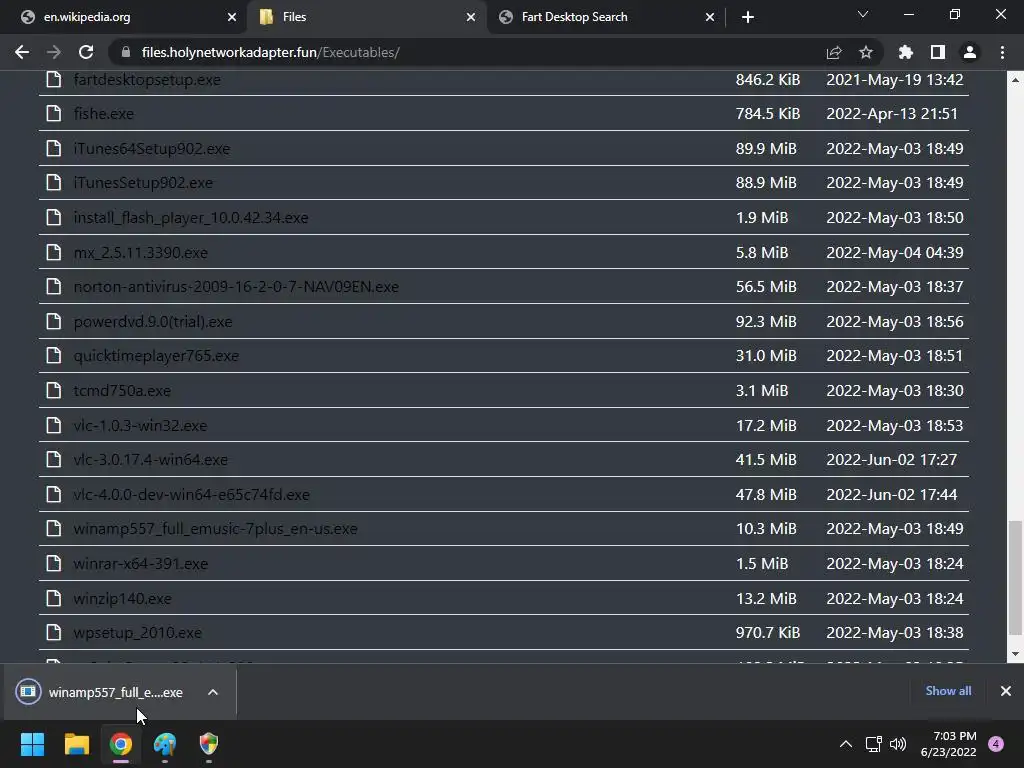Download vlc-1.0.3-win32.exe
The width and height of the screenshot is (1024, 768).
[x=140, y=425]
